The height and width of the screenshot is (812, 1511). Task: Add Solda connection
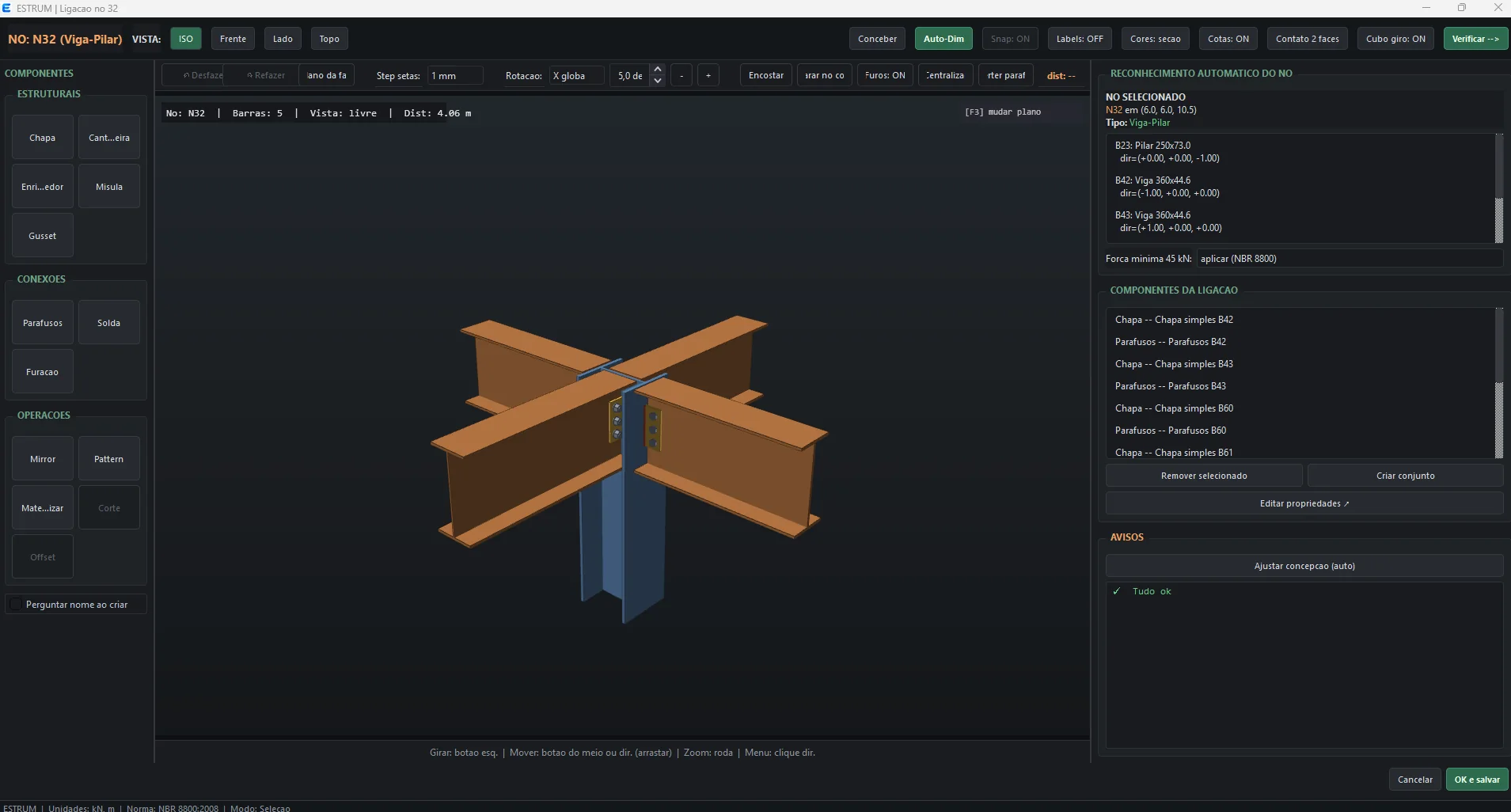pyautogui.click(x=109, y=323)
